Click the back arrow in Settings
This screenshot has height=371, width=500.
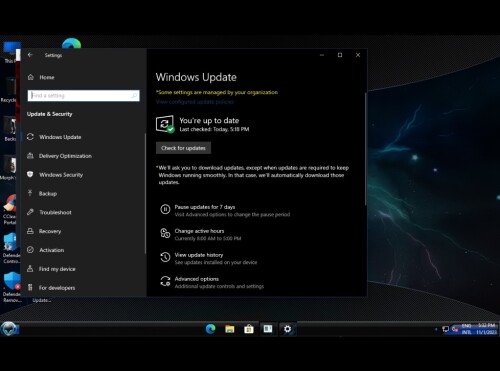coord(30,55)
